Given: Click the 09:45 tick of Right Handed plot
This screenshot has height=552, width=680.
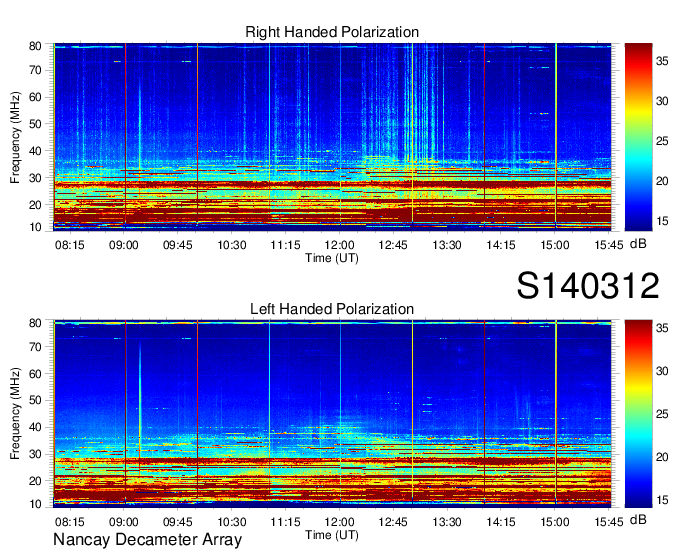Looking at the screenshot, I should (177, 245).
